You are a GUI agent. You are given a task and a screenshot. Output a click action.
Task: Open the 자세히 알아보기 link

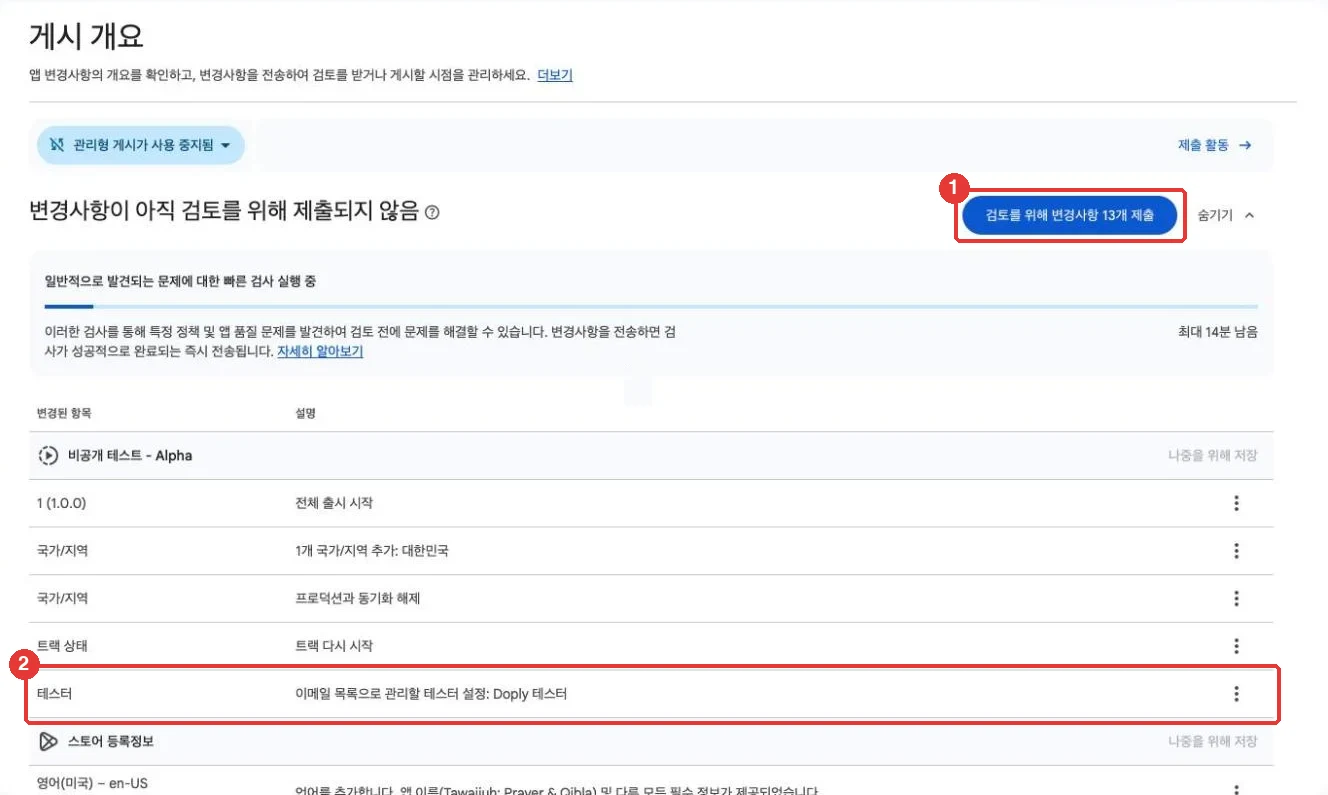point(320,352)
